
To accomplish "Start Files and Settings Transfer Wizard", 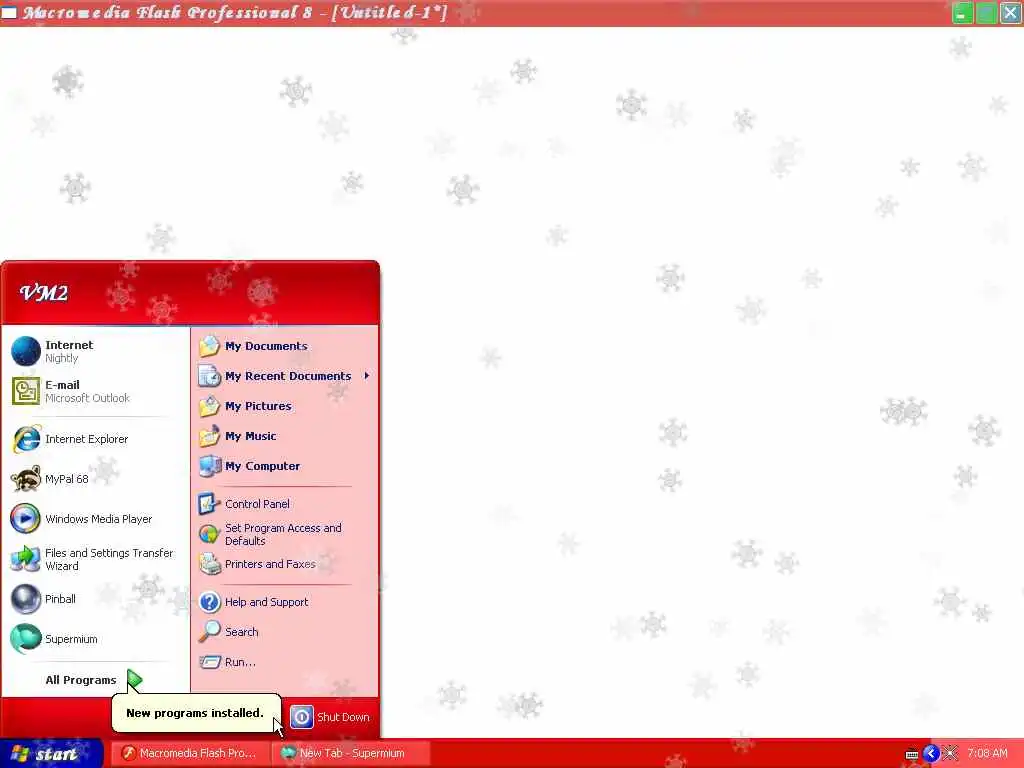I will click(x=95, y=559).
